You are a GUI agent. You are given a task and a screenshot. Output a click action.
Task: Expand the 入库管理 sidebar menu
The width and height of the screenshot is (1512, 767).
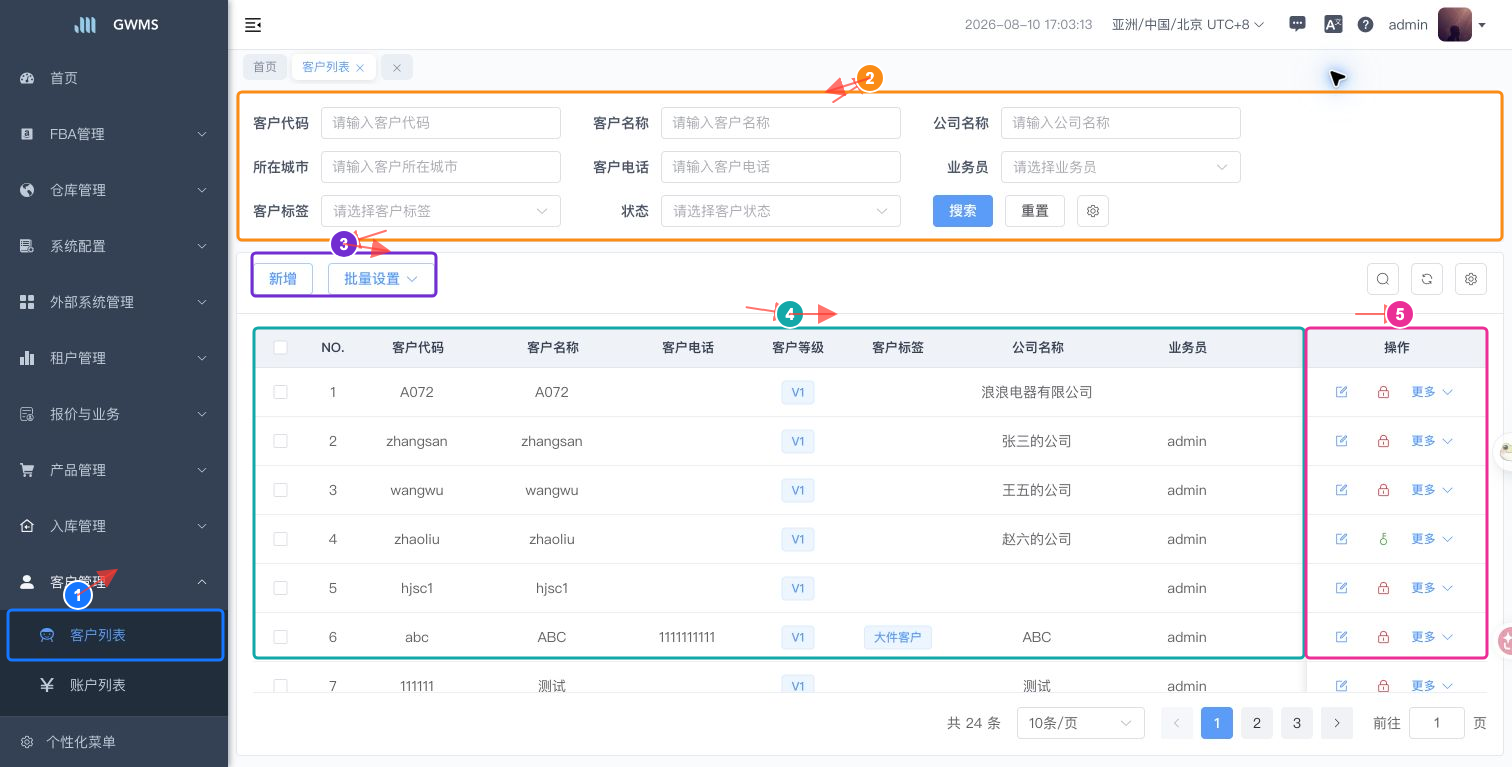tap(114, 526)
